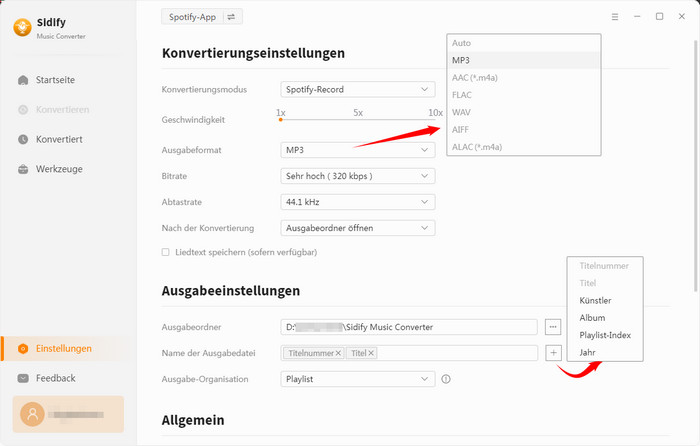Switch source using the swap arrows icon
Screen dimensions: 700x446
click(231, 17)
